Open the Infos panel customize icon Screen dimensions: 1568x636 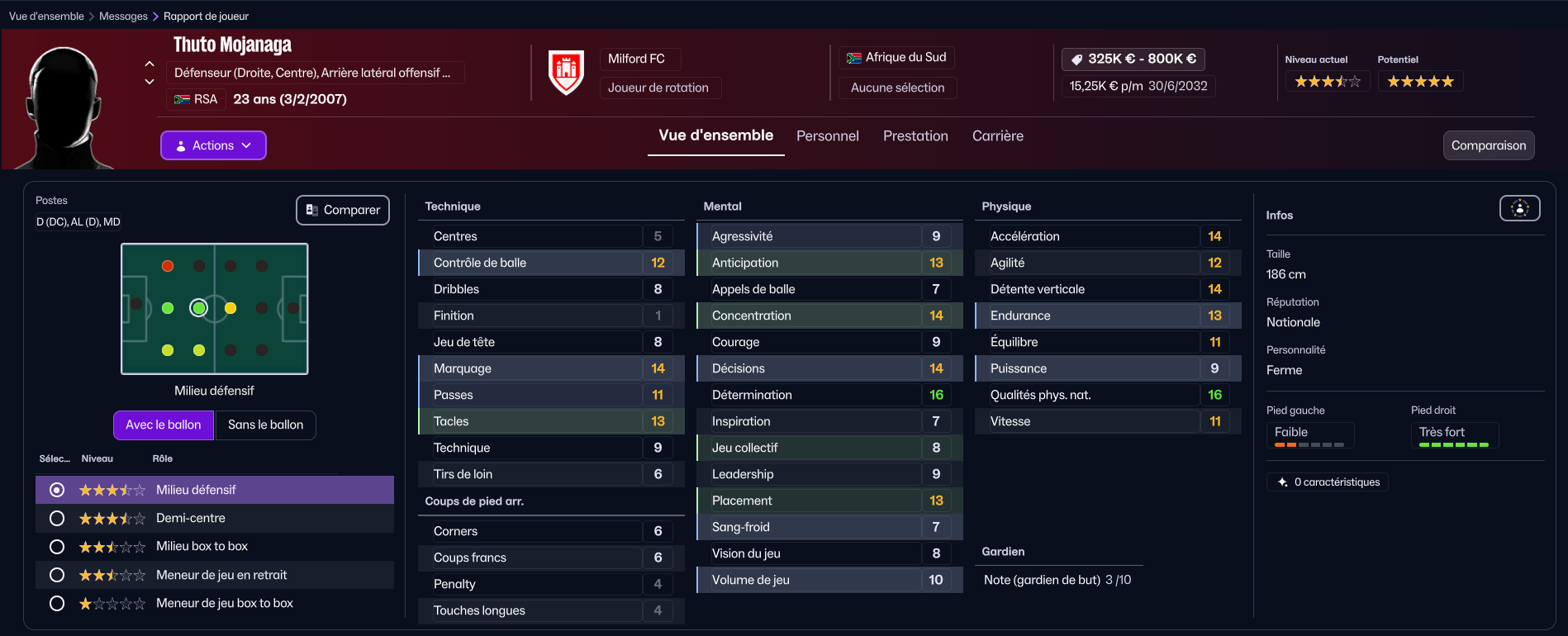click(x=1519, y=208)
